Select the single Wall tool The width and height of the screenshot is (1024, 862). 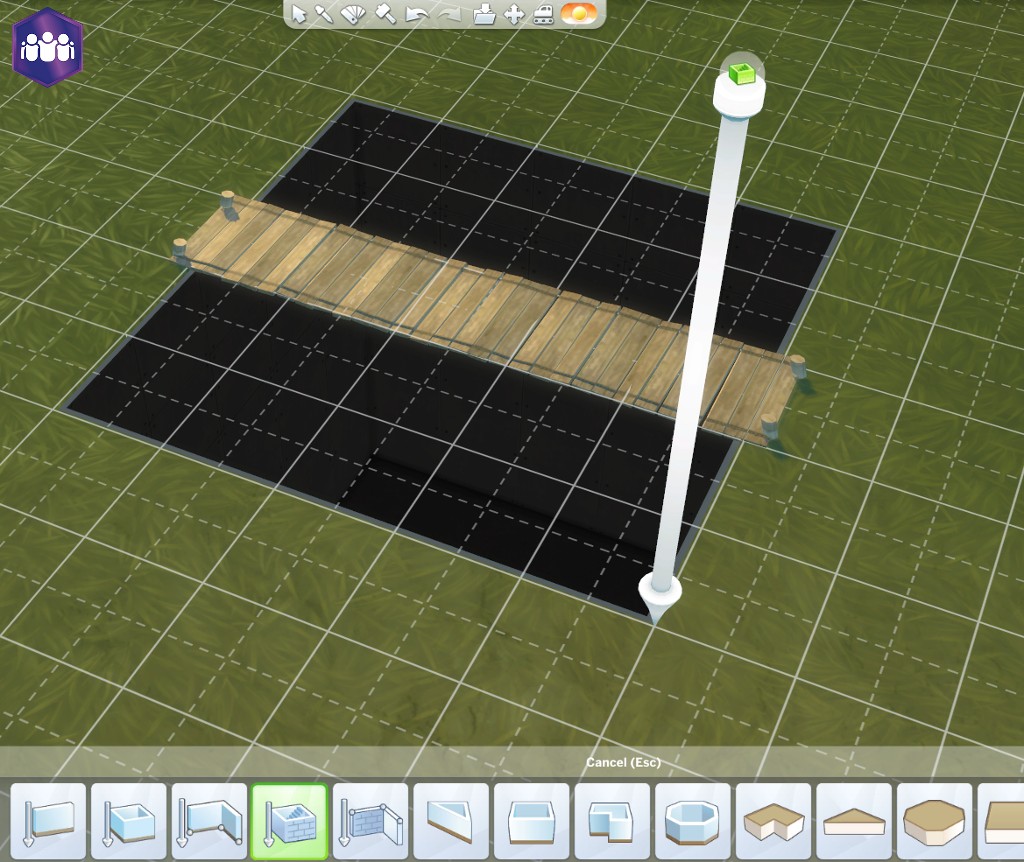[x=48, y=822]
